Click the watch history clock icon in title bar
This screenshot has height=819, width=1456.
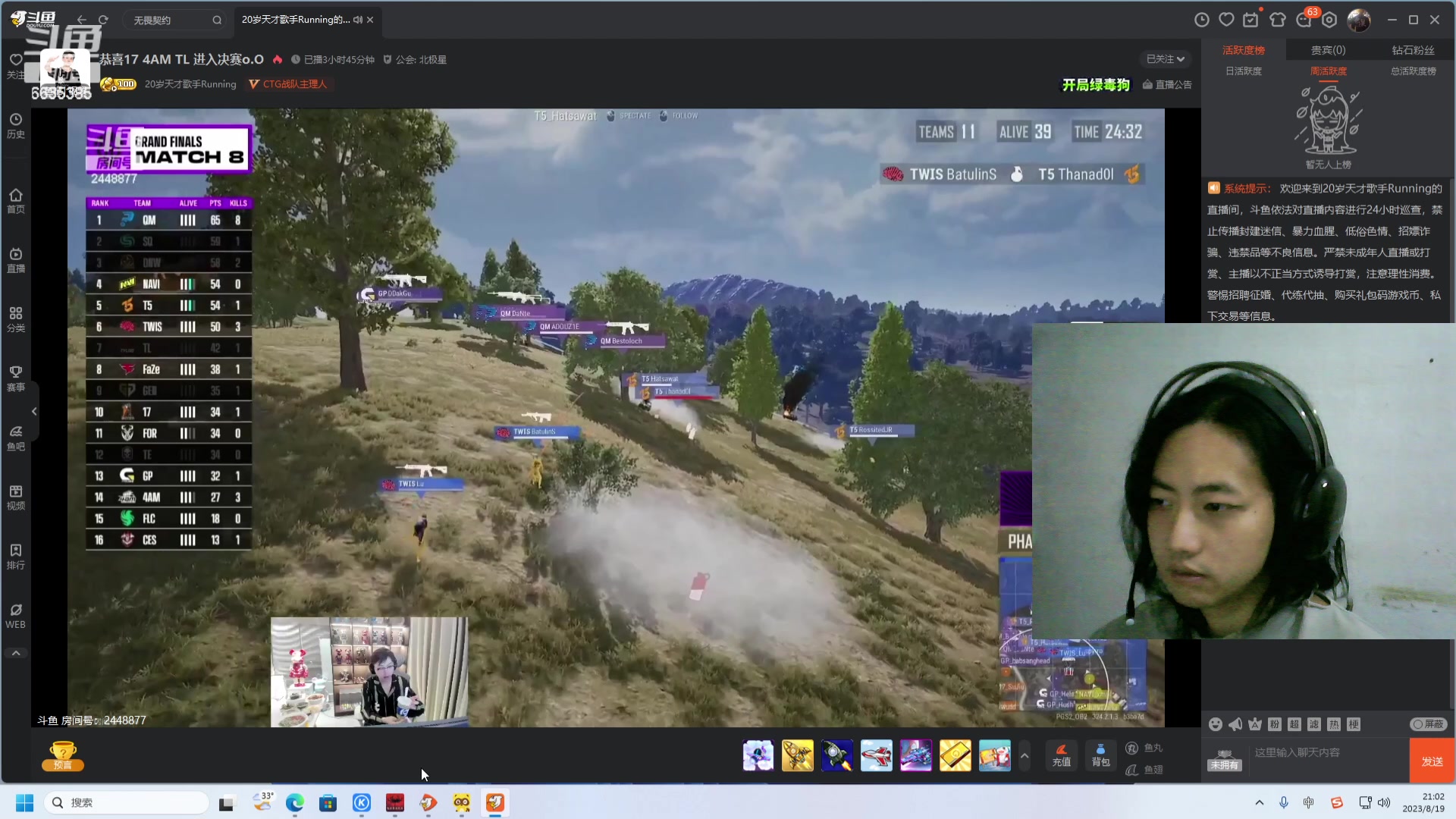[x=1201, y=20]
